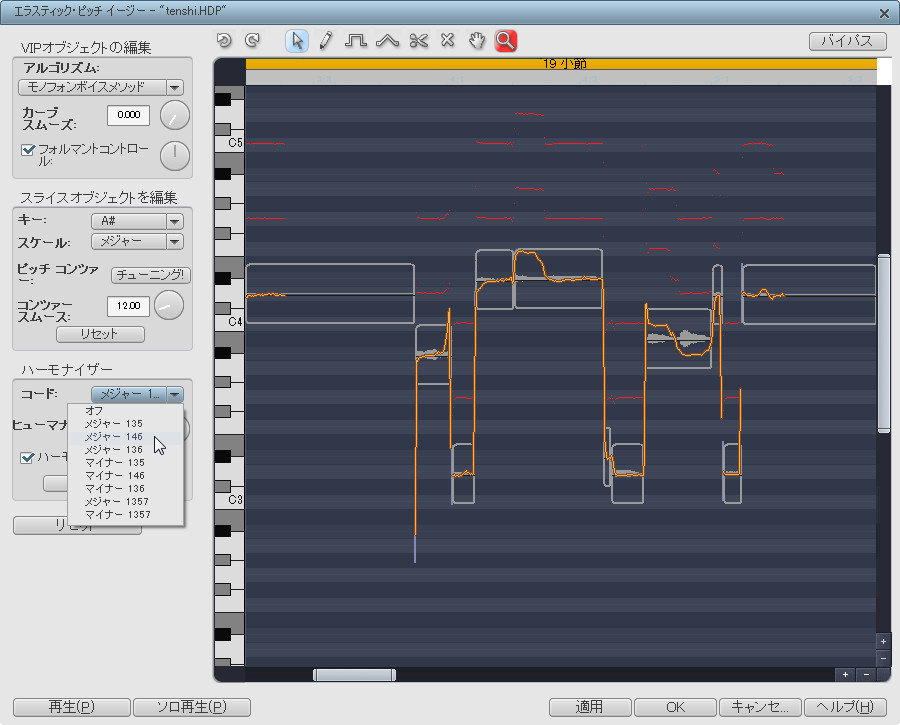The width and height of the screenshot is (900, 725).
Task: Confirm with the OK button
Action: [x=676, y=707]
